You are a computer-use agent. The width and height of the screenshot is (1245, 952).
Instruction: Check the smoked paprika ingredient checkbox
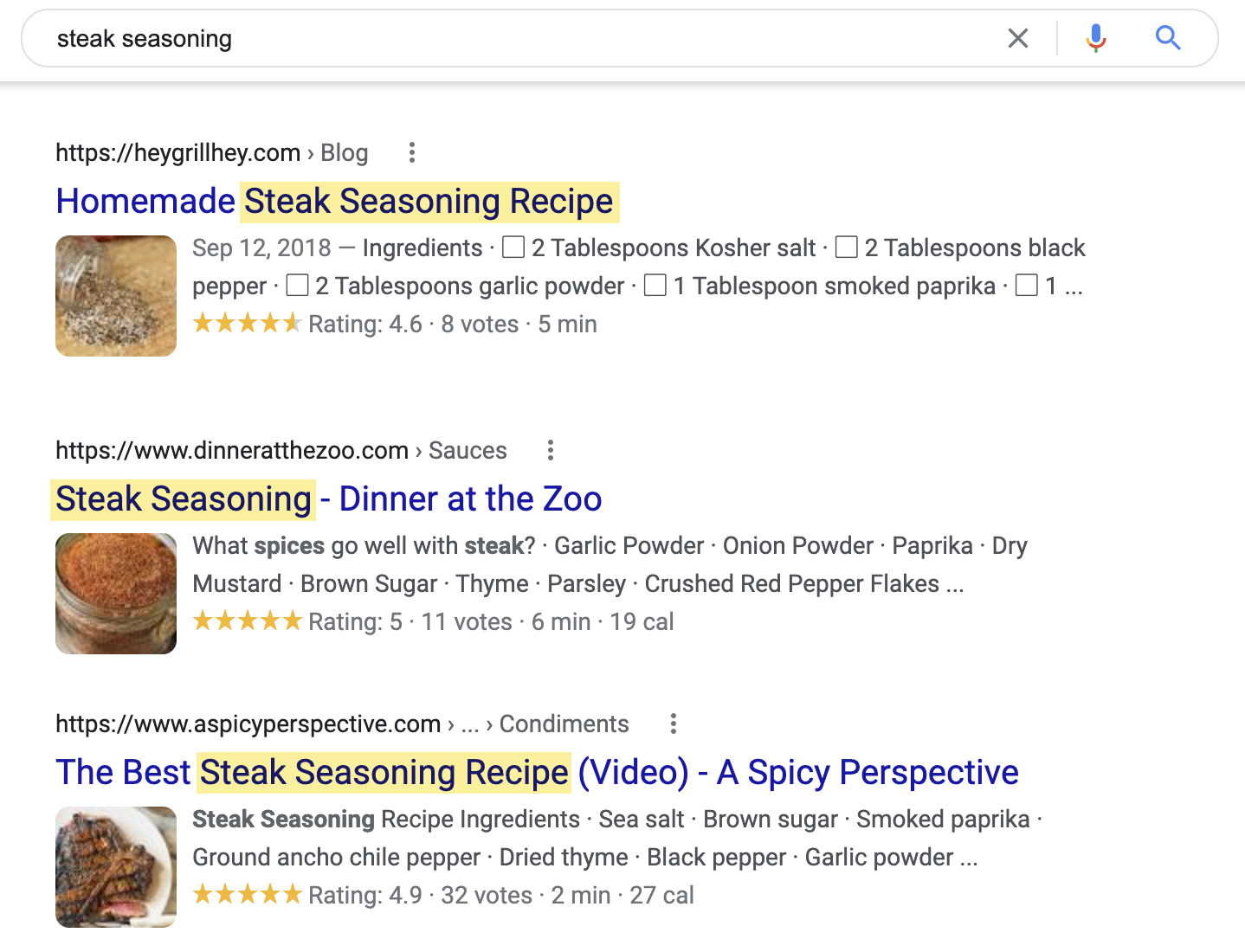tap(655, 285)
